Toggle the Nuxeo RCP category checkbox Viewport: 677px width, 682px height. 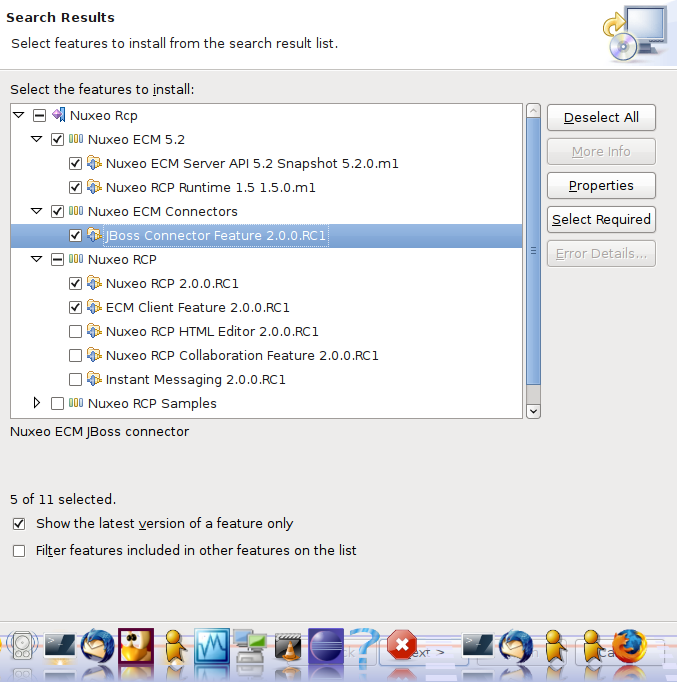point(57,259)
